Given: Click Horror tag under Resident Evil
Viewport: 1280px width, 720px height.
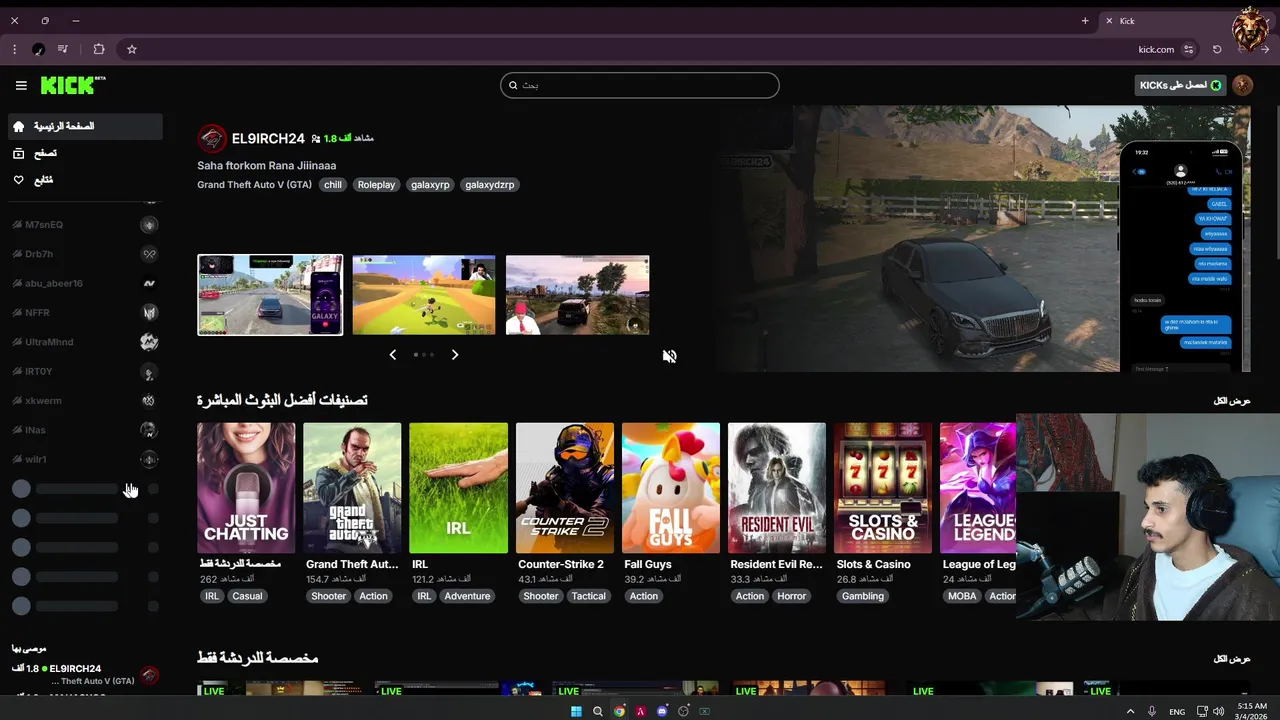Looking at the screenshot, I should (x=791, y=596).
